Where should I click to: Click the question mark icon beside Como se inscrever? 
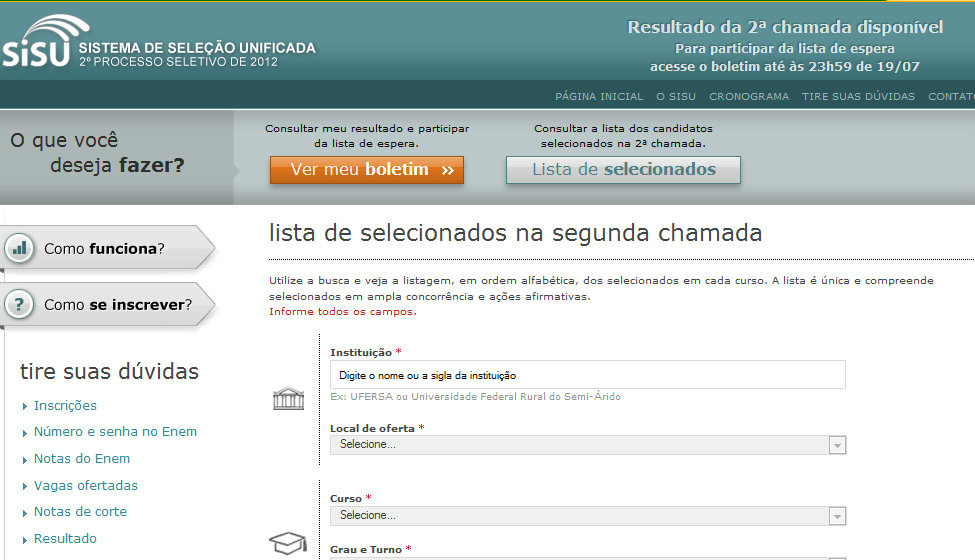pos(19,305)
